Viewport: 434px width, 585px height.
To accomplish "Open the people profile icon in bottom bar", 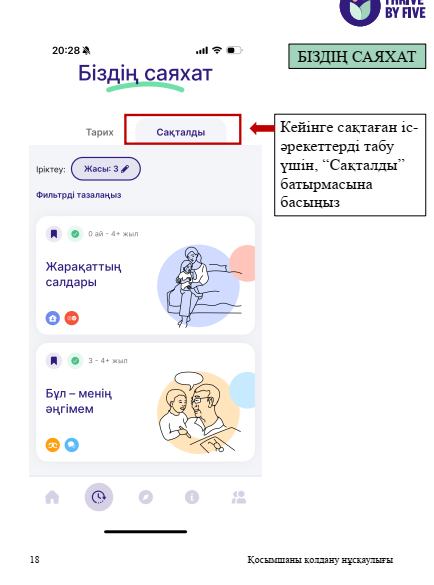I will 239,497.
